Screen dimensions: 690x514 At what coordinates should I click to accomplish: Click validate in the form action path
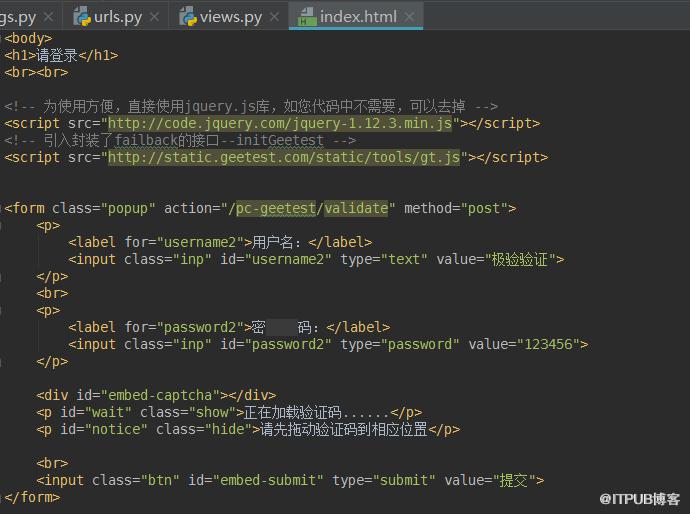coord(356,208)
